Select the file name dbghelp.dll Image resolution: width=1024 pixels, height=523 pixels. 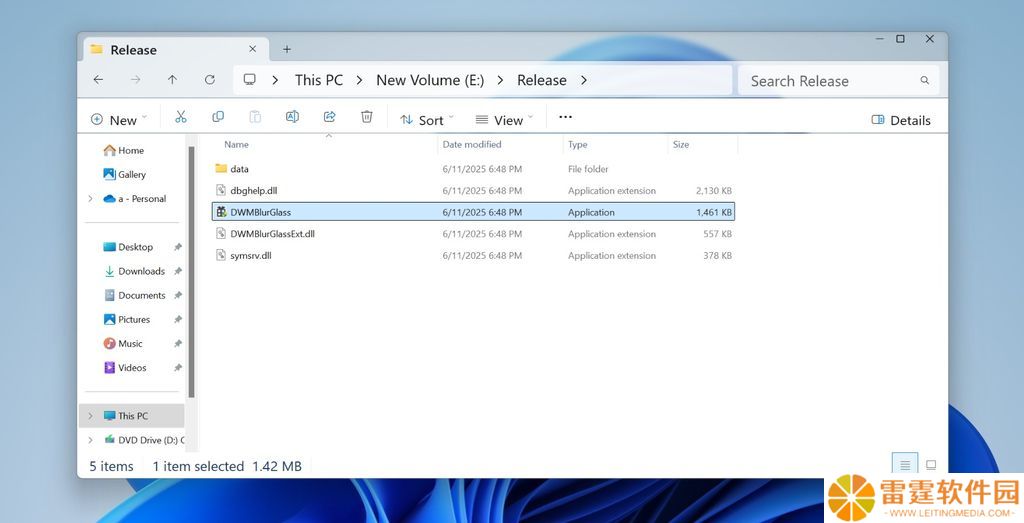click(x=253, y=191)
